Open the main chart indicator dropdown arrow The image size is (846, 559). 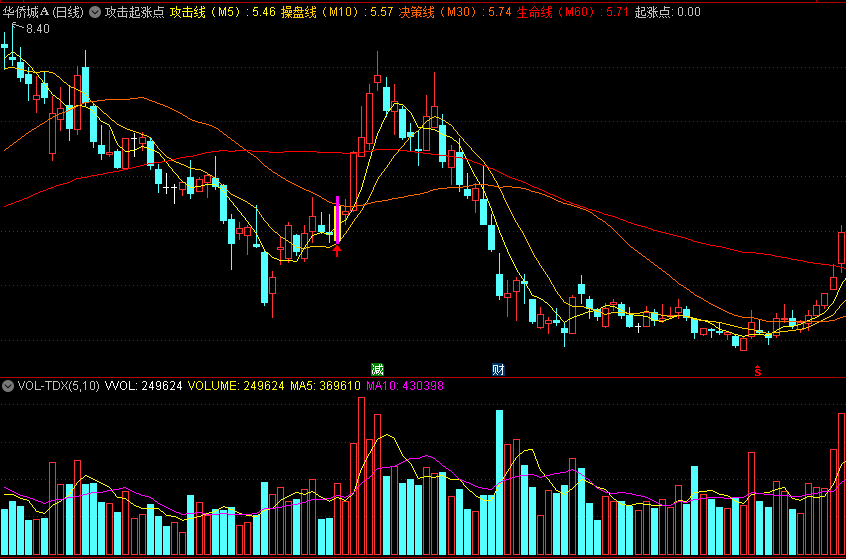point(94,12)
